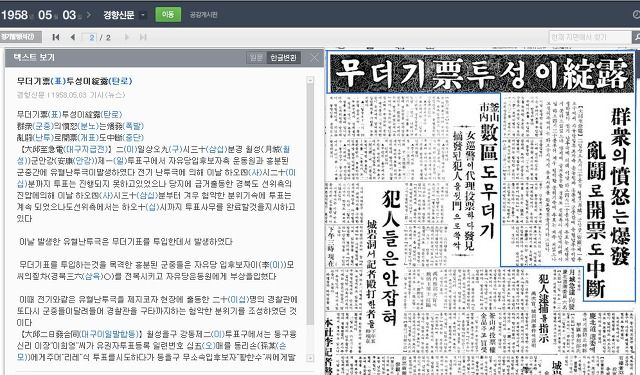Select the 群衆의憤怒는爆發 headline on the scan
The image size is (640, 375).
(x=621, y=186)
